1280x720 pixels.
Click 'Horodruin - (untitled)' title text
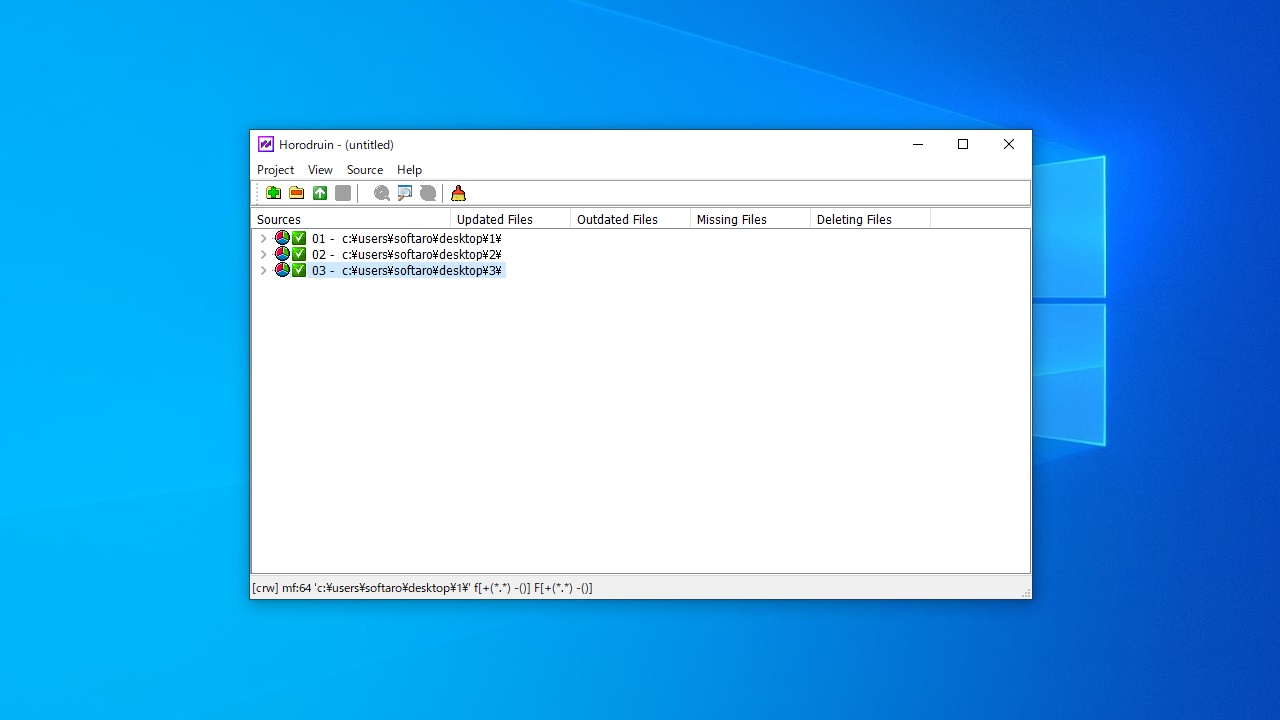pos(336,145)
